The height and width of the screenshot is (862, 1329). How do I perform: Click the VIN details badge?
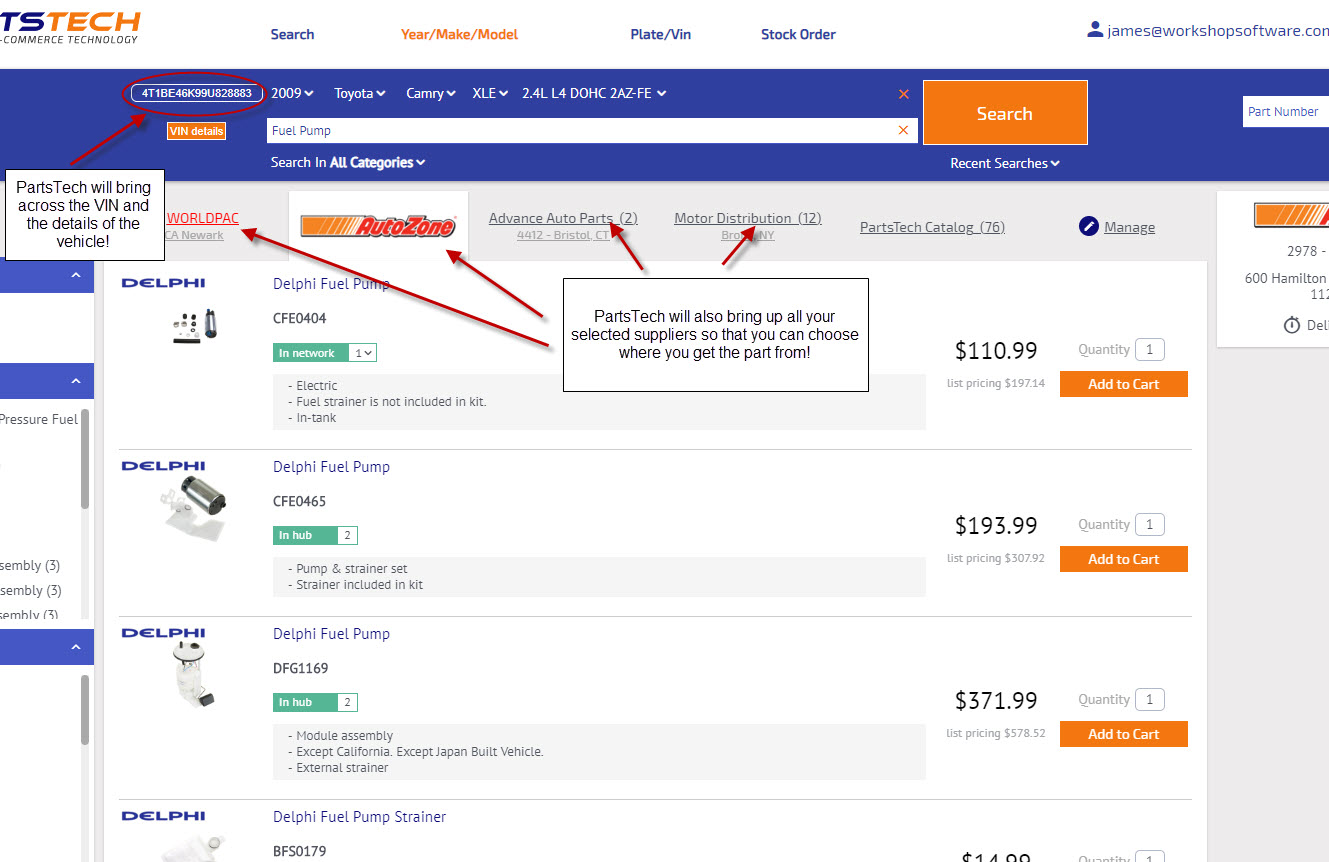(x=197, y=131)
